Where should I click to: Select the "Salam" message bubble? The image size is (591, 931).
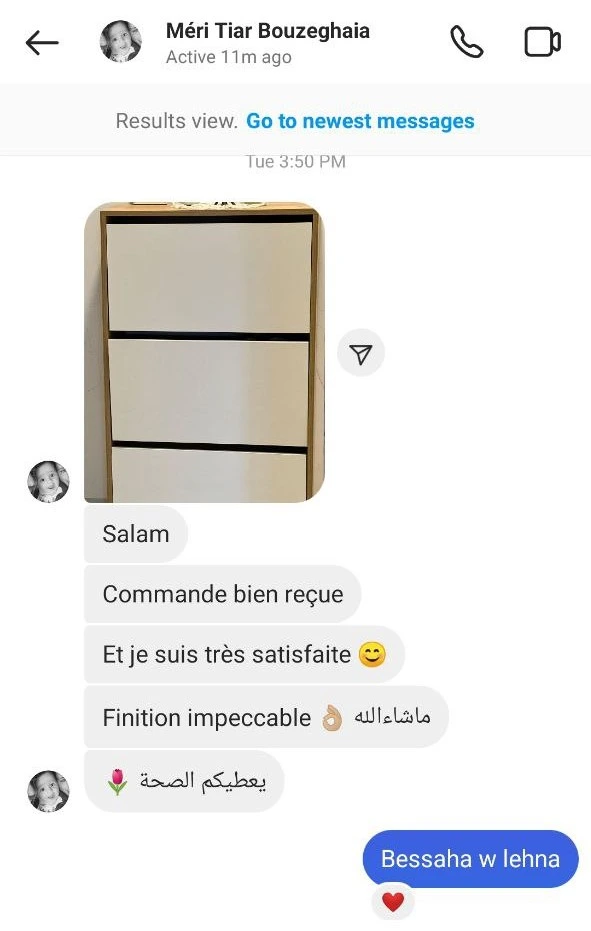coord(136,534)
